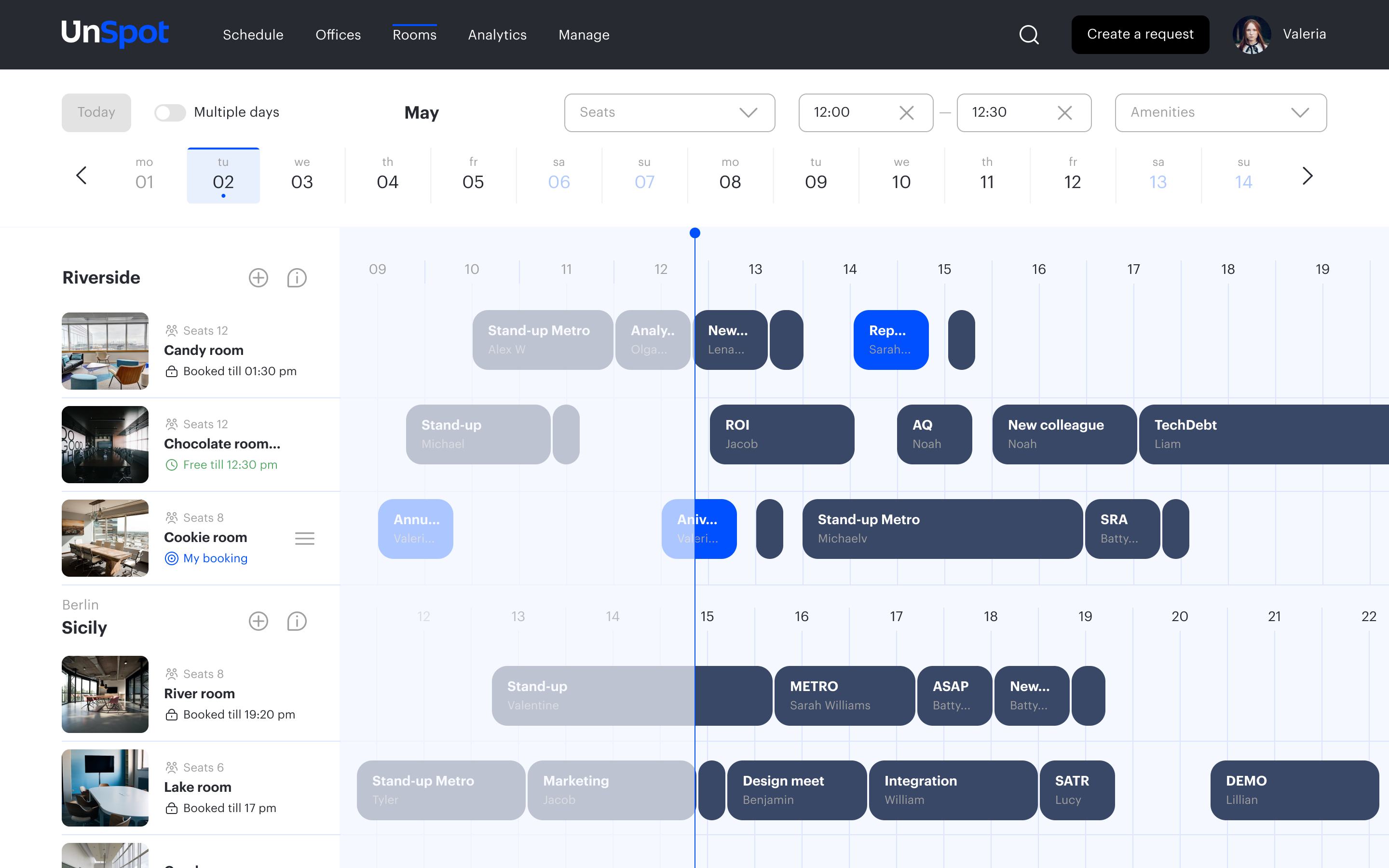The width and height of the screenshot is (1389, 868).
Task: Open Stand-up booking by Michael
Action: pos(478,434)
